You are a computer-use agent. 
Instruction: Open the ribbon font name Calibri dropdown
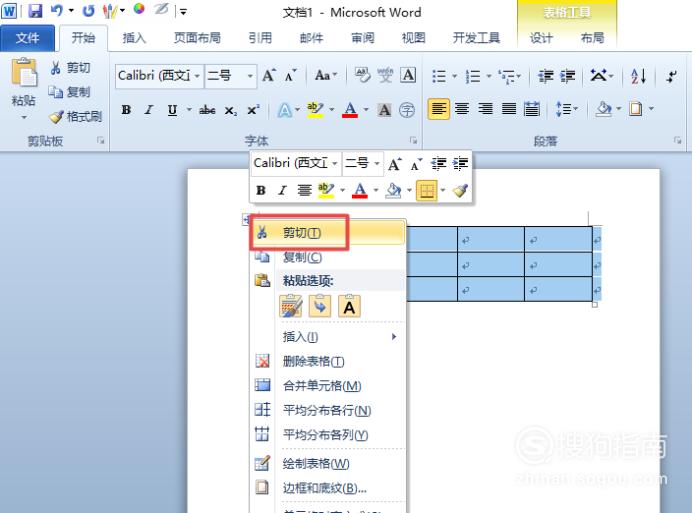click(197, 76)
